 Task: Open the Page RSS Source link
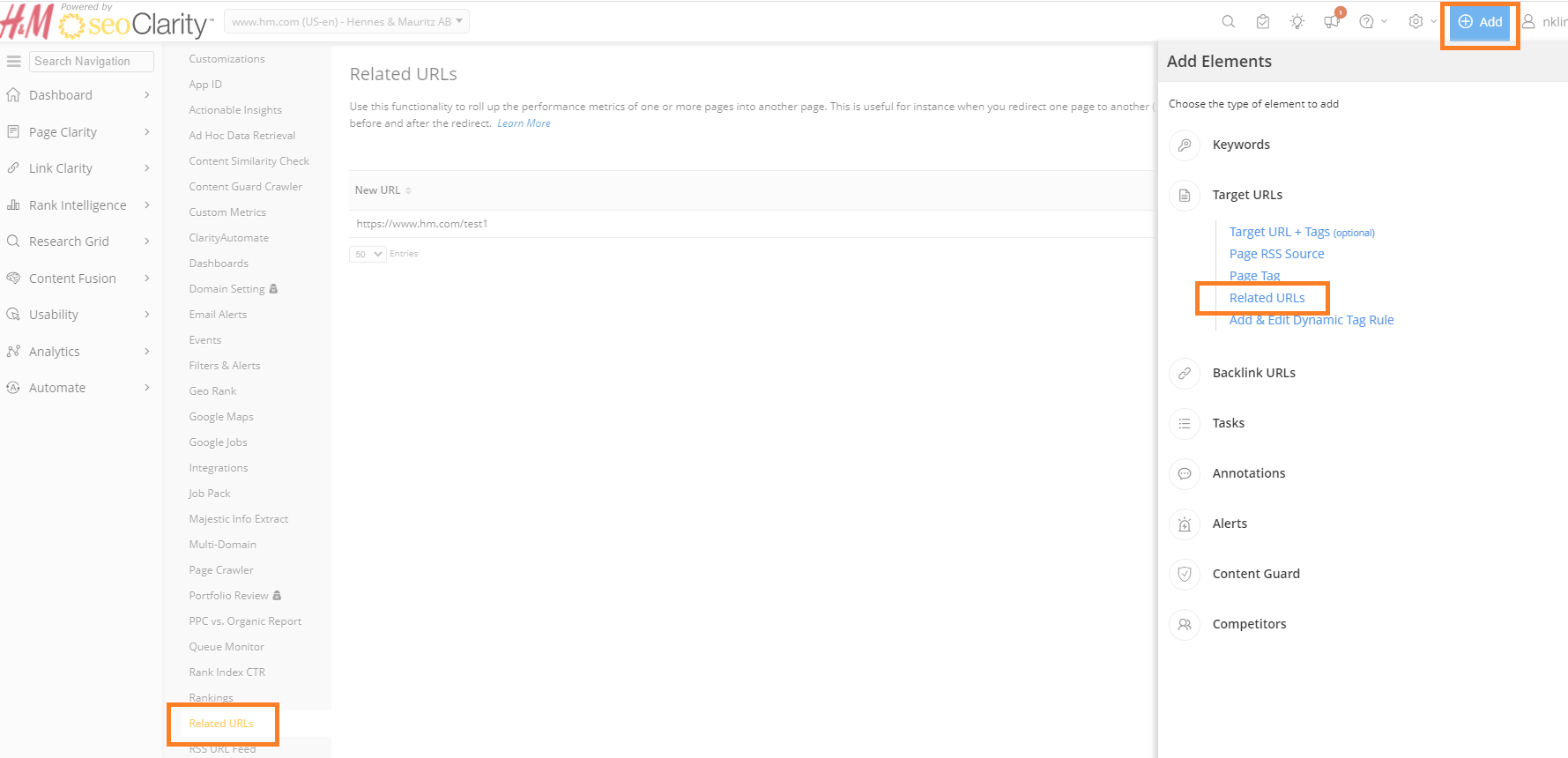pos(1276,254)
